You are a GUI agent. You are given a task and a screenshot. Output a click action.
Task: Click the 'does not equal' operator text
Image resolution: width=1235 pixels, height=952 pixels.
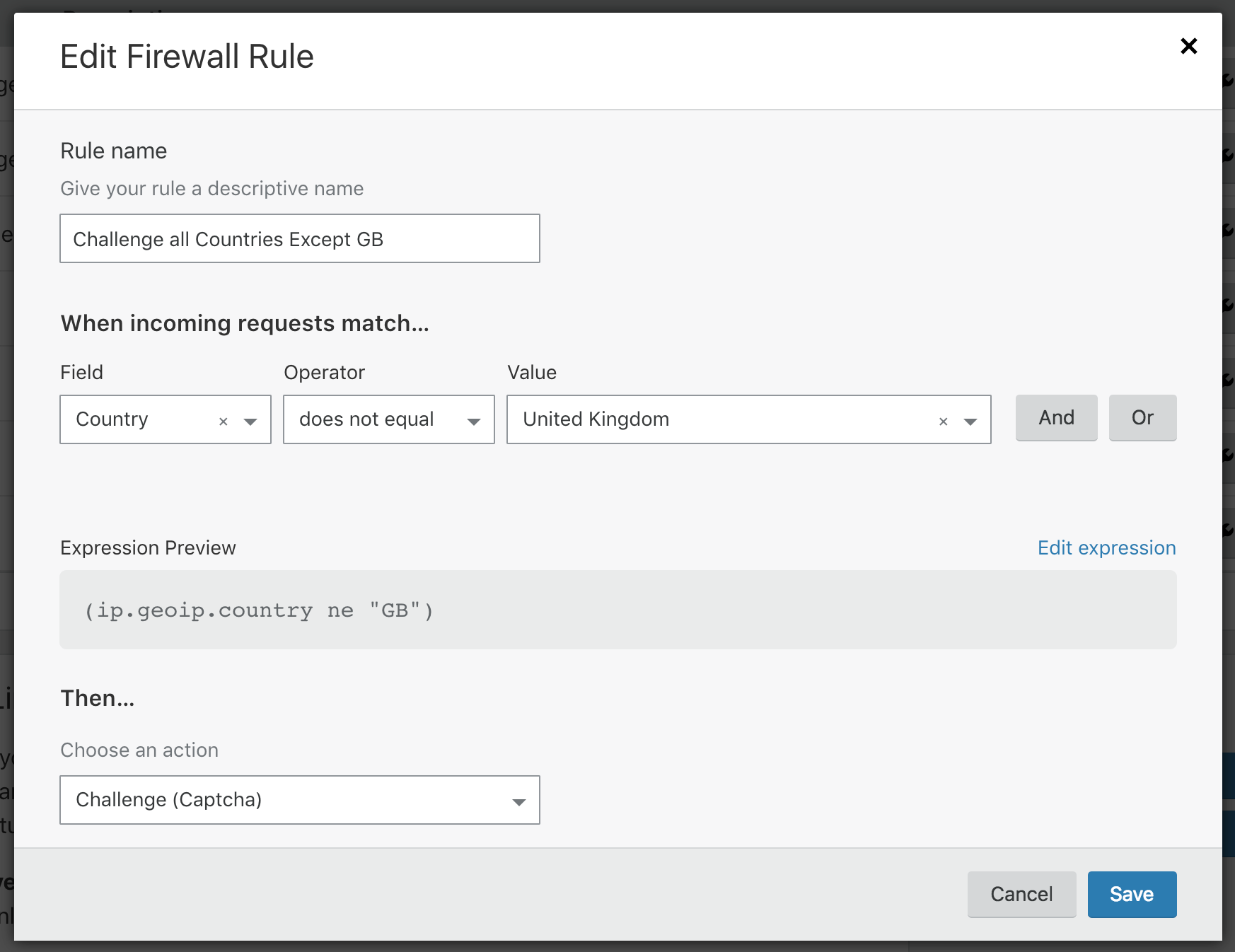point(366,419)
